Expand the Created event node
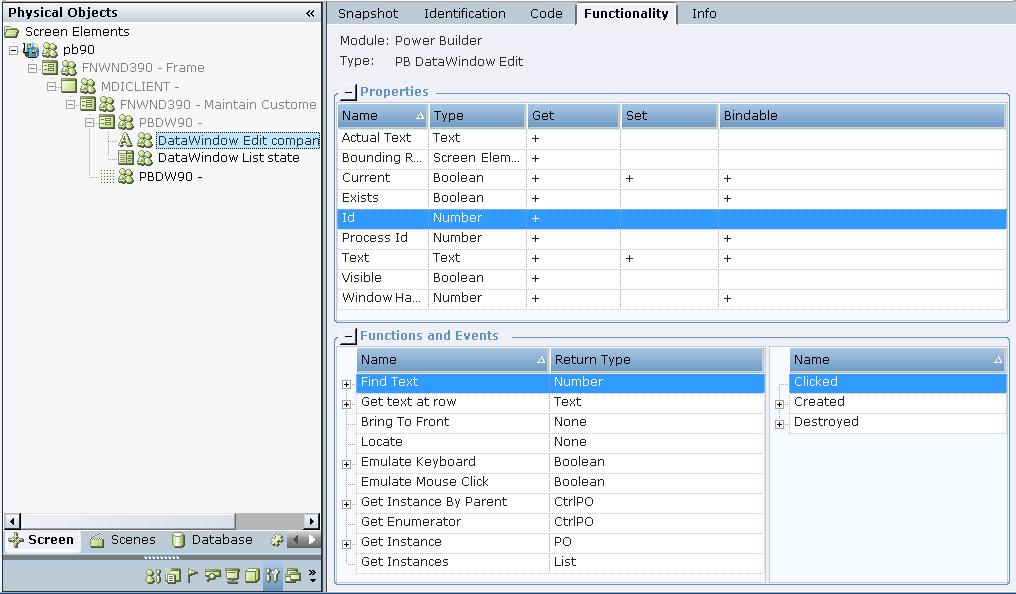The width and height of the screenshot is (1016, 594). point(779,403)
